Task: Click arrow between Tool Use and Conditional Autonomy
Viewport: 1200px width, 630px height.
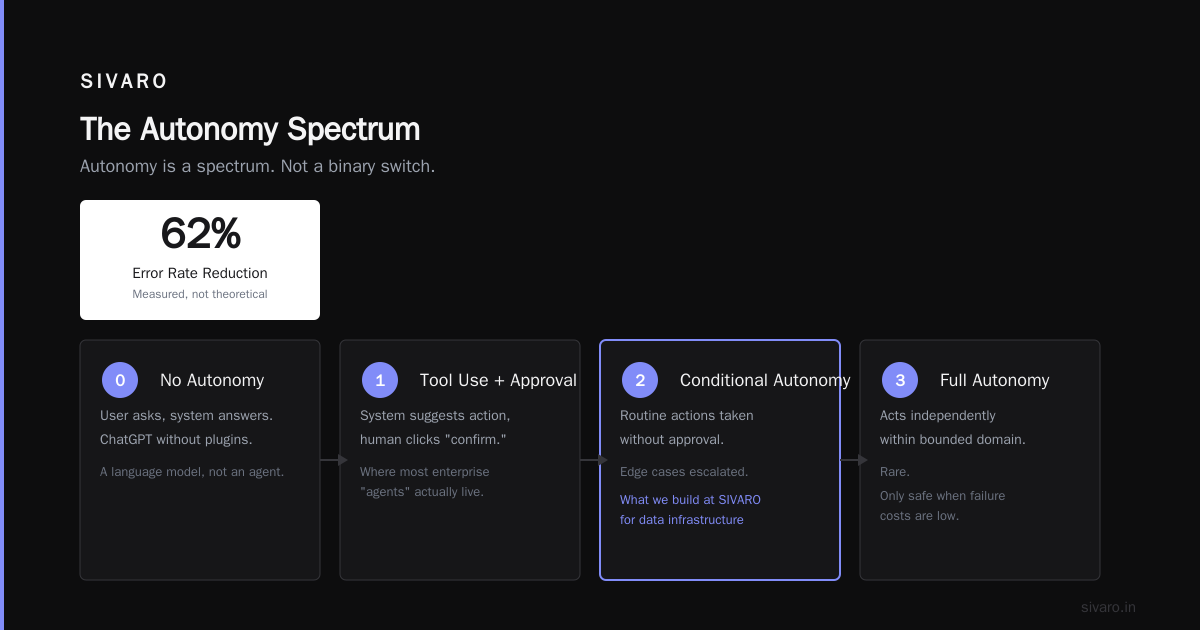Action: pyautogui.click(x=594, y=460)
